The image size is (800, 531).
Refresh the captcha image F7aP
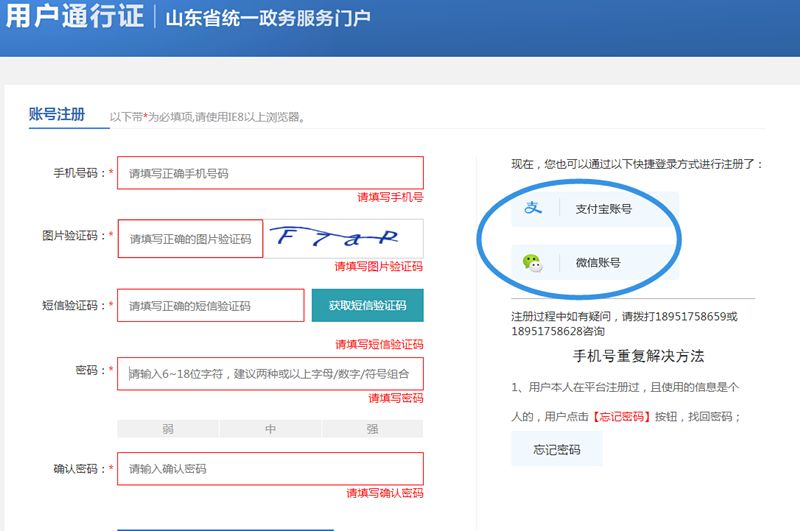click(x=343, y=238)
